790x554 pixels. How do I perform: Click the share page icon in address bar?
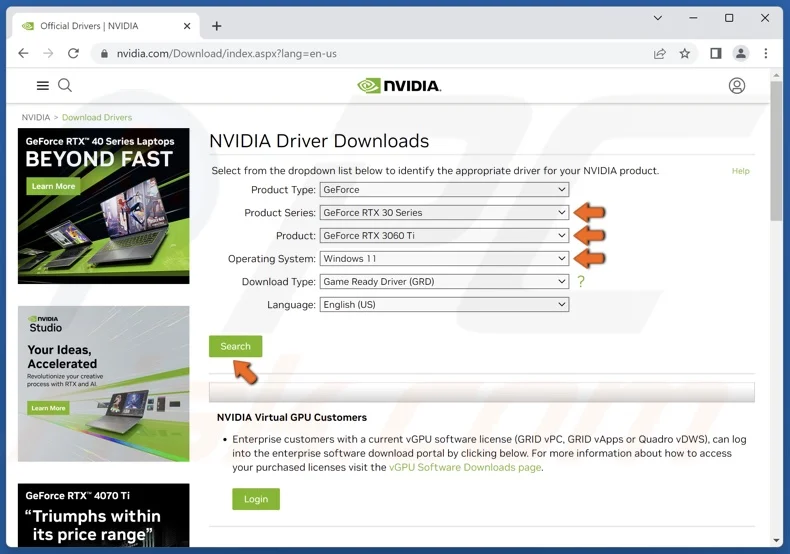point(660,53)
